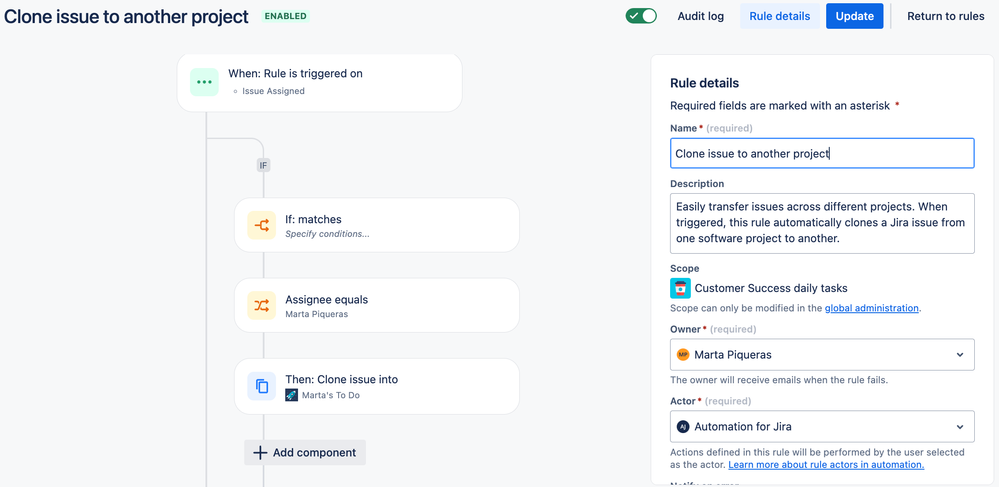
Task: Open the Audit log
Action: click(700, 17)
